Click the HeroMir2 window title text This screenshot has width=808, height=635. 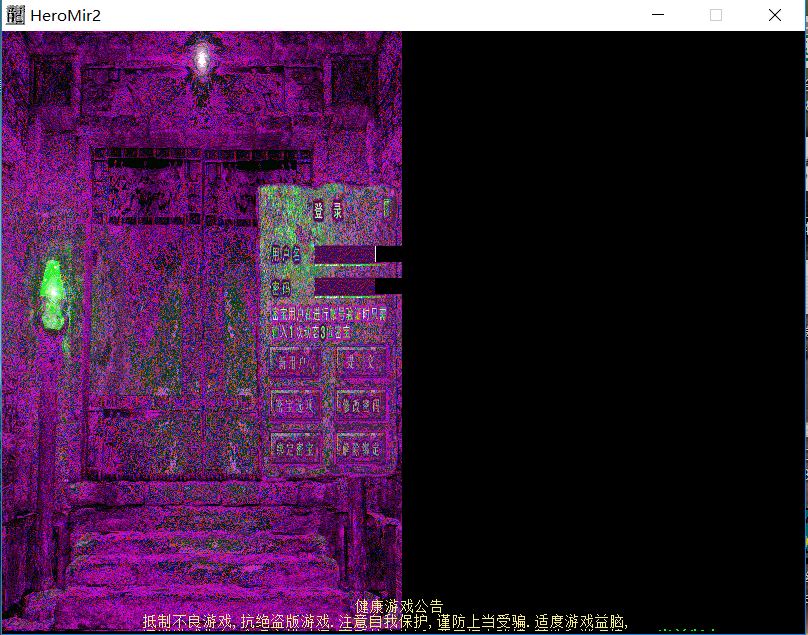[65, 15]
